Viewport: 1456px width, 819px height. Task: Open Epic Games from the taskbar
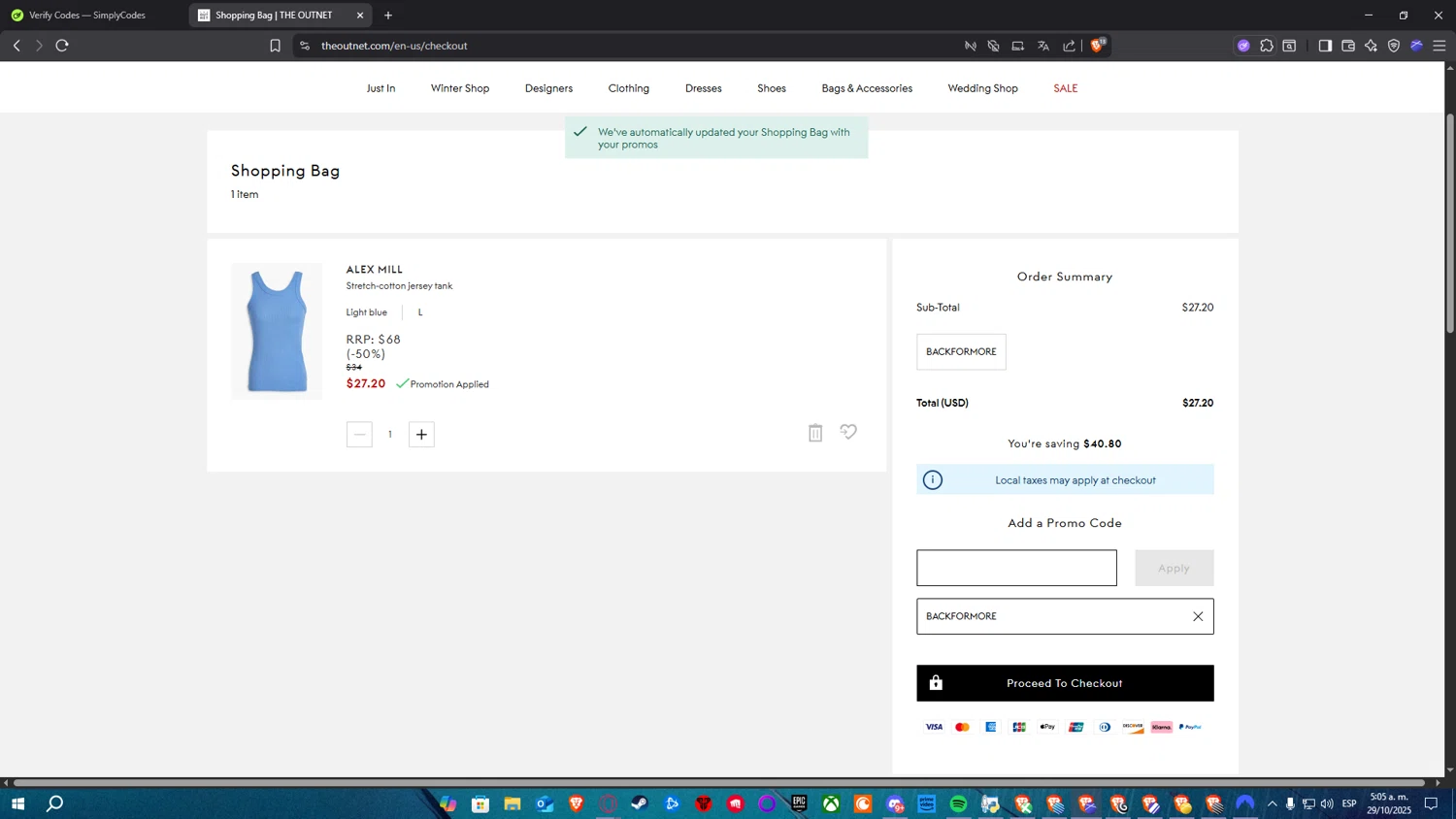(799, 803)
